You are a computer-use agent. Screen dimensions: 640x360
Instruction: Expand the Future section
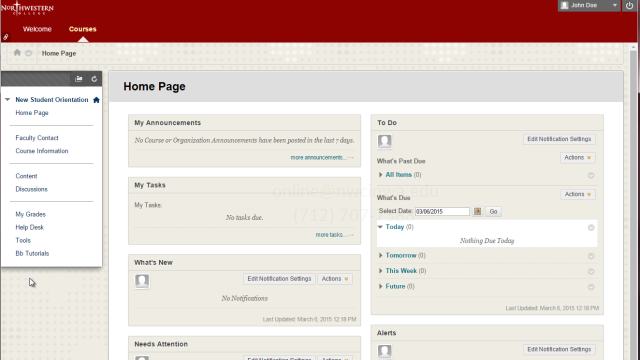380,287
